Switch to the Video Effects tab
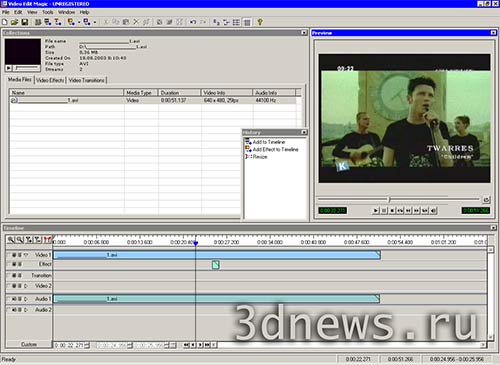500x365 pixels. tap(50, 80)
